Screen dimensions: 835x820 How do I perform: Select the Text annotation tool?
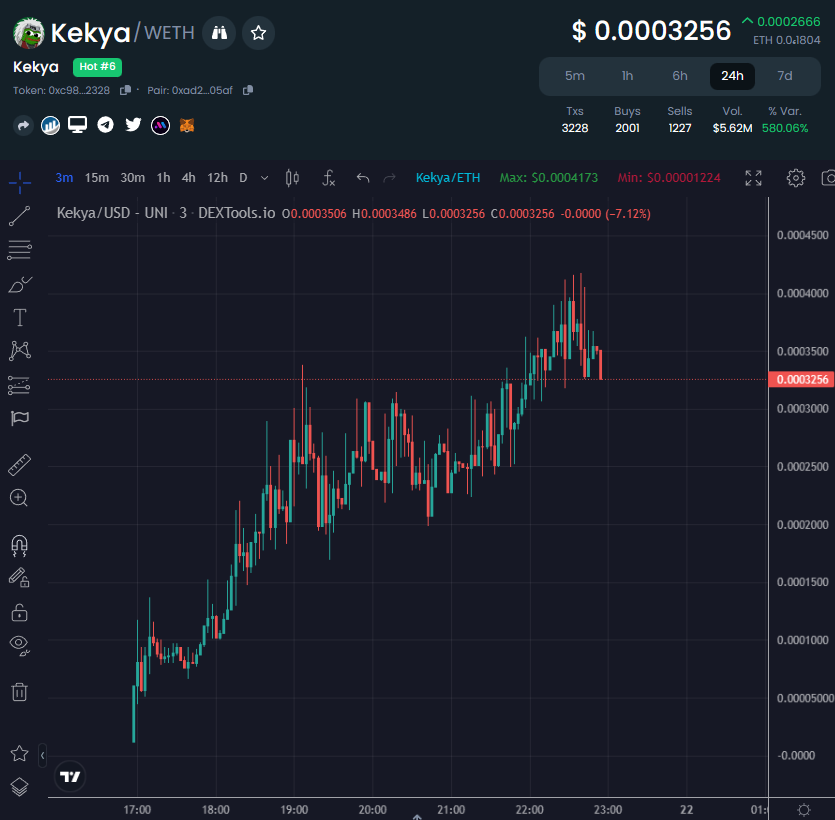[x=20, y=317]
